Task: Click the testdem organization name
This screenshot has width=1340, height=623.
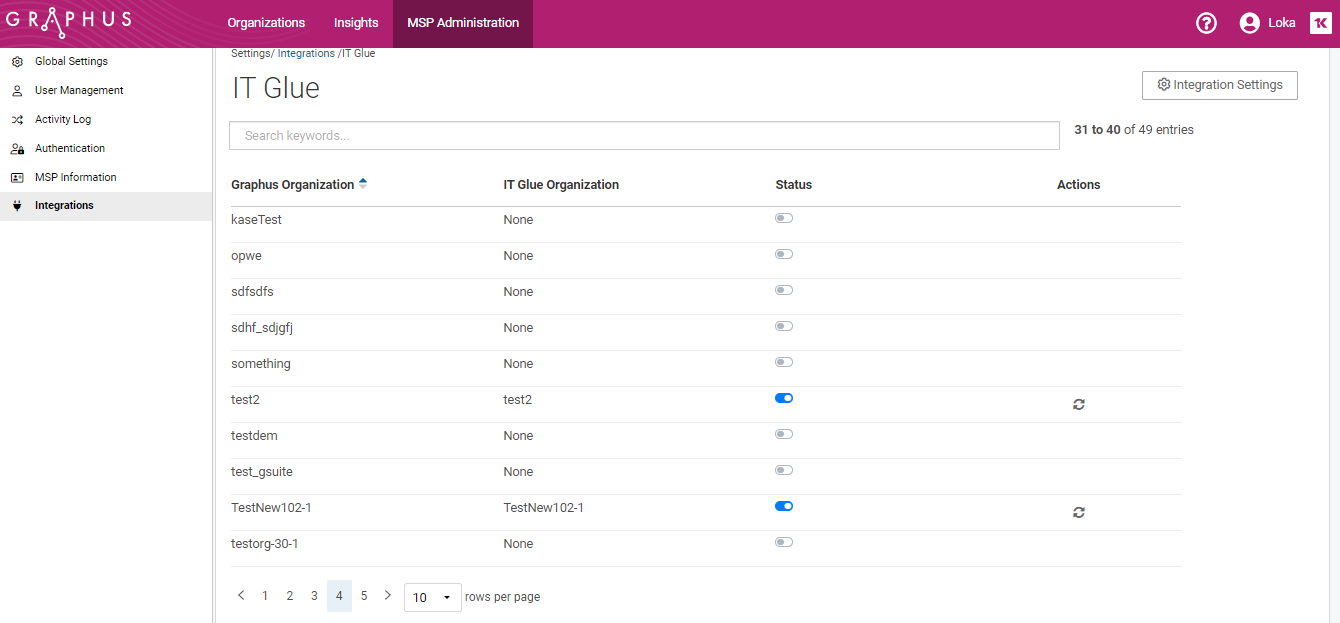Action: [x=254, y=436]
